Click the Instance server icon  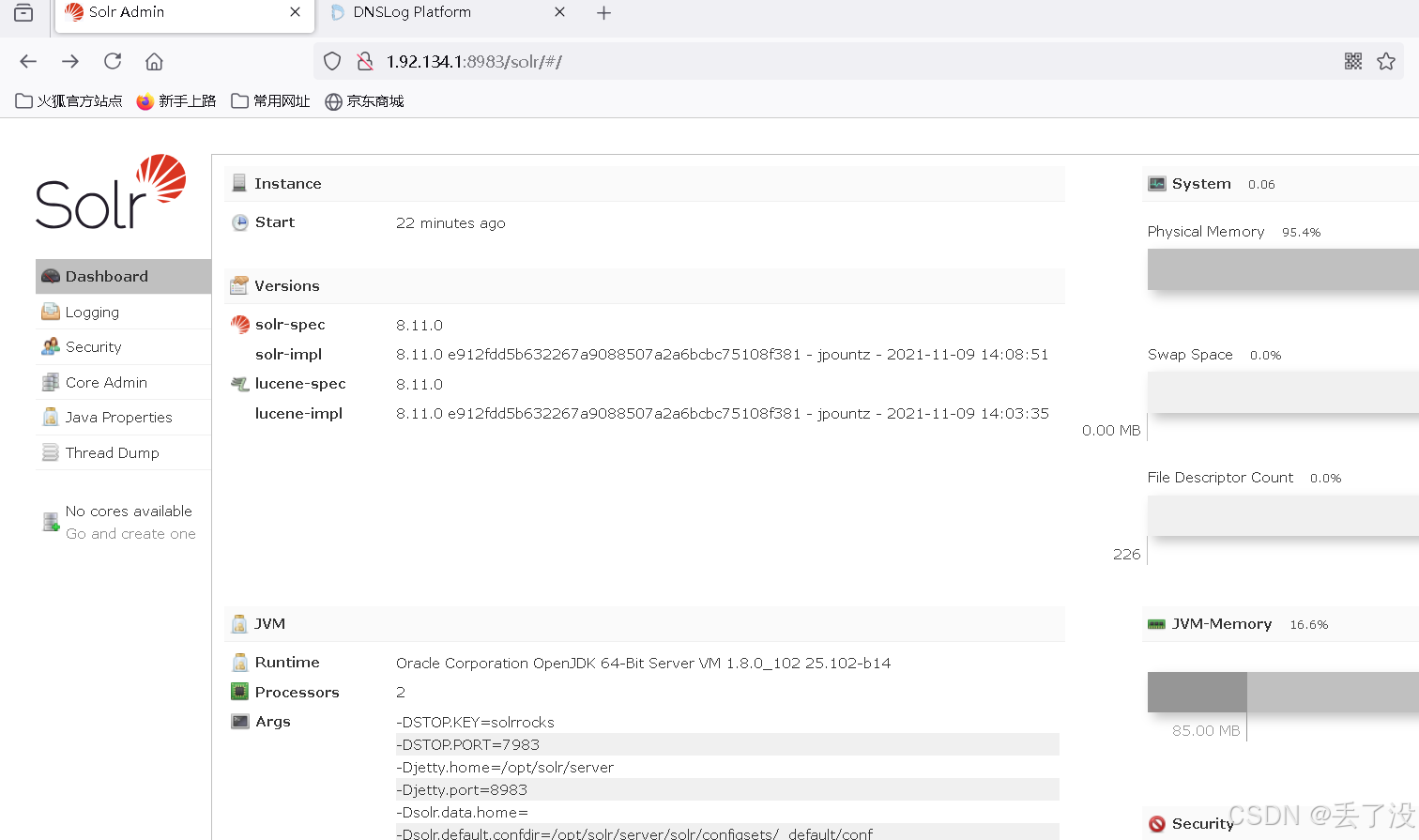(x=239, y=183)
